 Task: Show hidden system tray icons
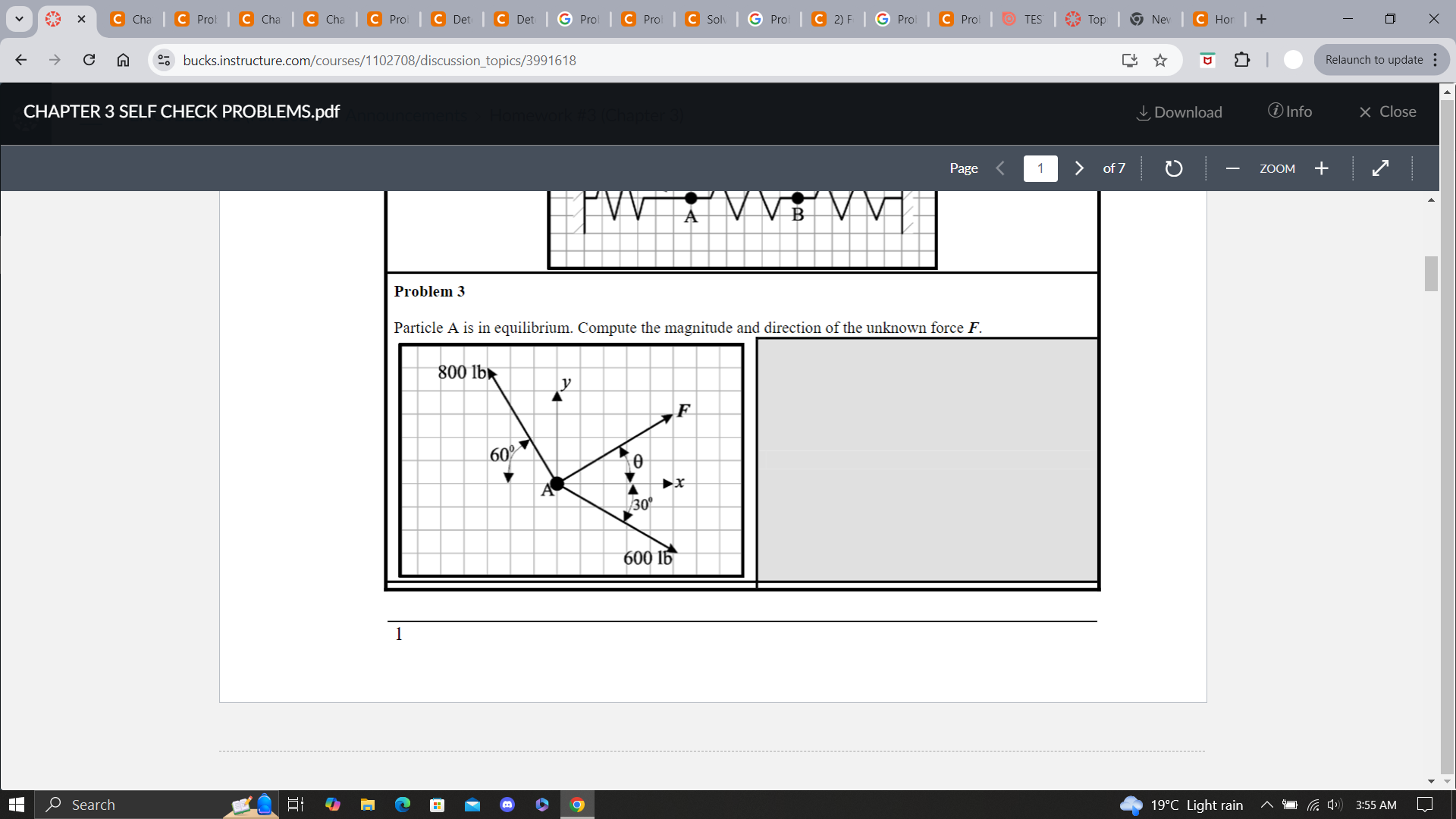1266,805
